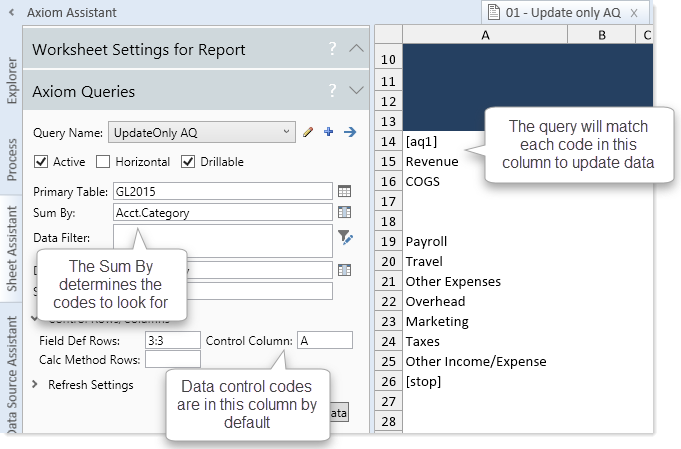Switch to the Process side tab
Viewport: 681px width, 449px height.
click(10, 160)
